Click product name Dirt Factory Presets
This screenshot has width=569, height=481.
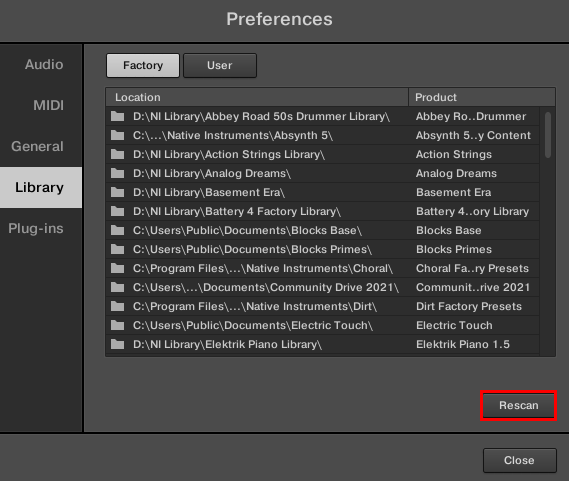[x=469, y=306]
